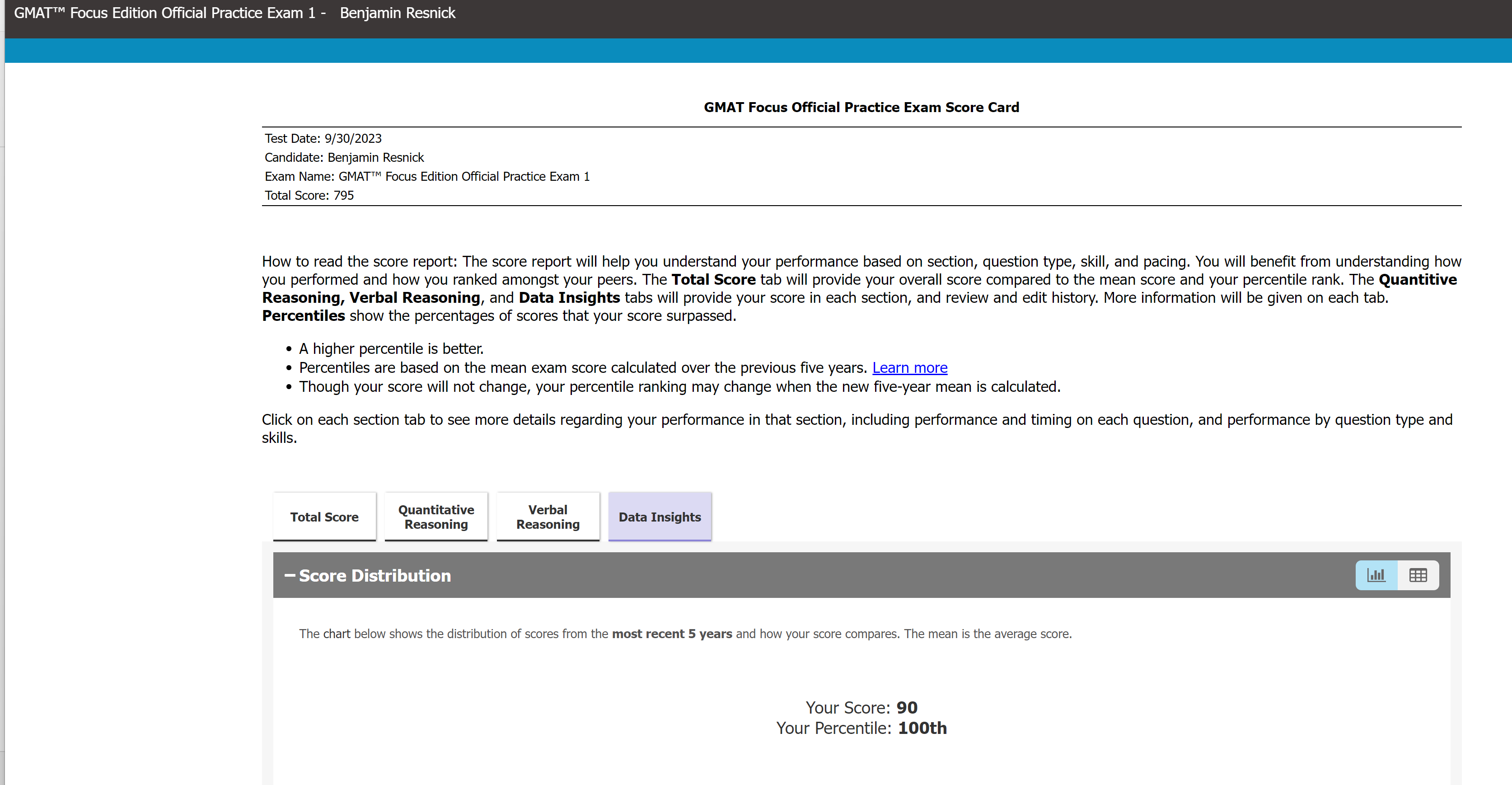This screenshot has height=785, width=1512.
Task: Click the Your Percentile: 100th text
Action: coord(861,728)
